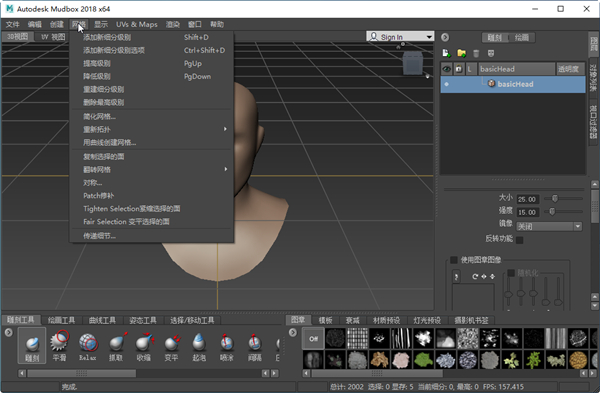The height and width of the screenshot is (393, 600).
Task: Choose 添加新细分级别 menu item
Action: pyautogui.click(x=152, y=37)
